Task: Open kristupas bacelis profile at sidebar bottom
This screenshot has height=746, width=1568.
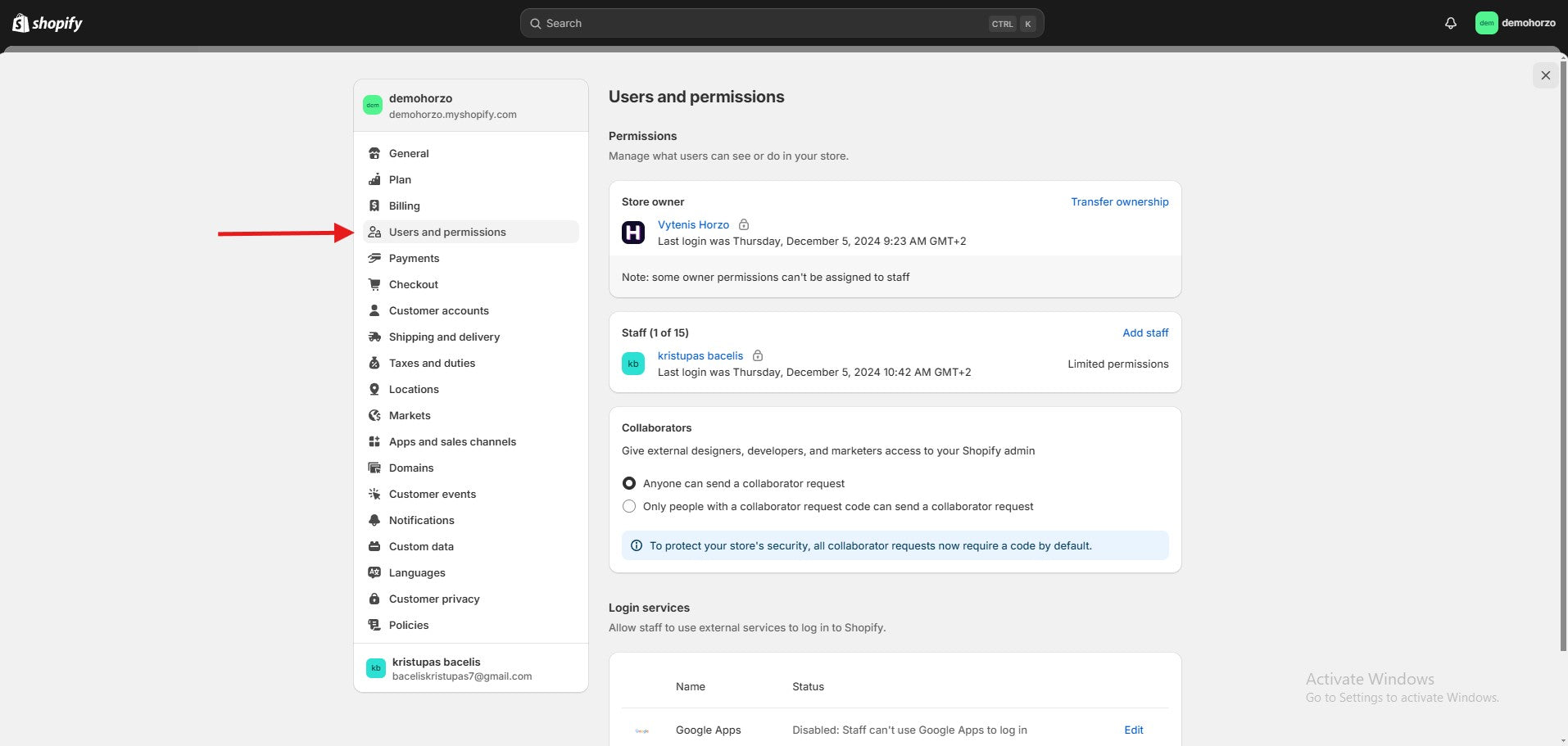Action: pyautogui.click(x=470, y=668)
